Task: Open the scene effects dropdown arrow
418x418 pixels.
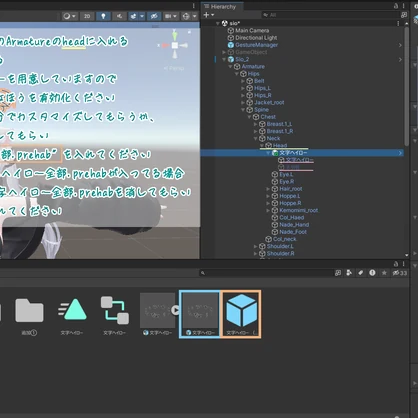Action: click(142, 16)
